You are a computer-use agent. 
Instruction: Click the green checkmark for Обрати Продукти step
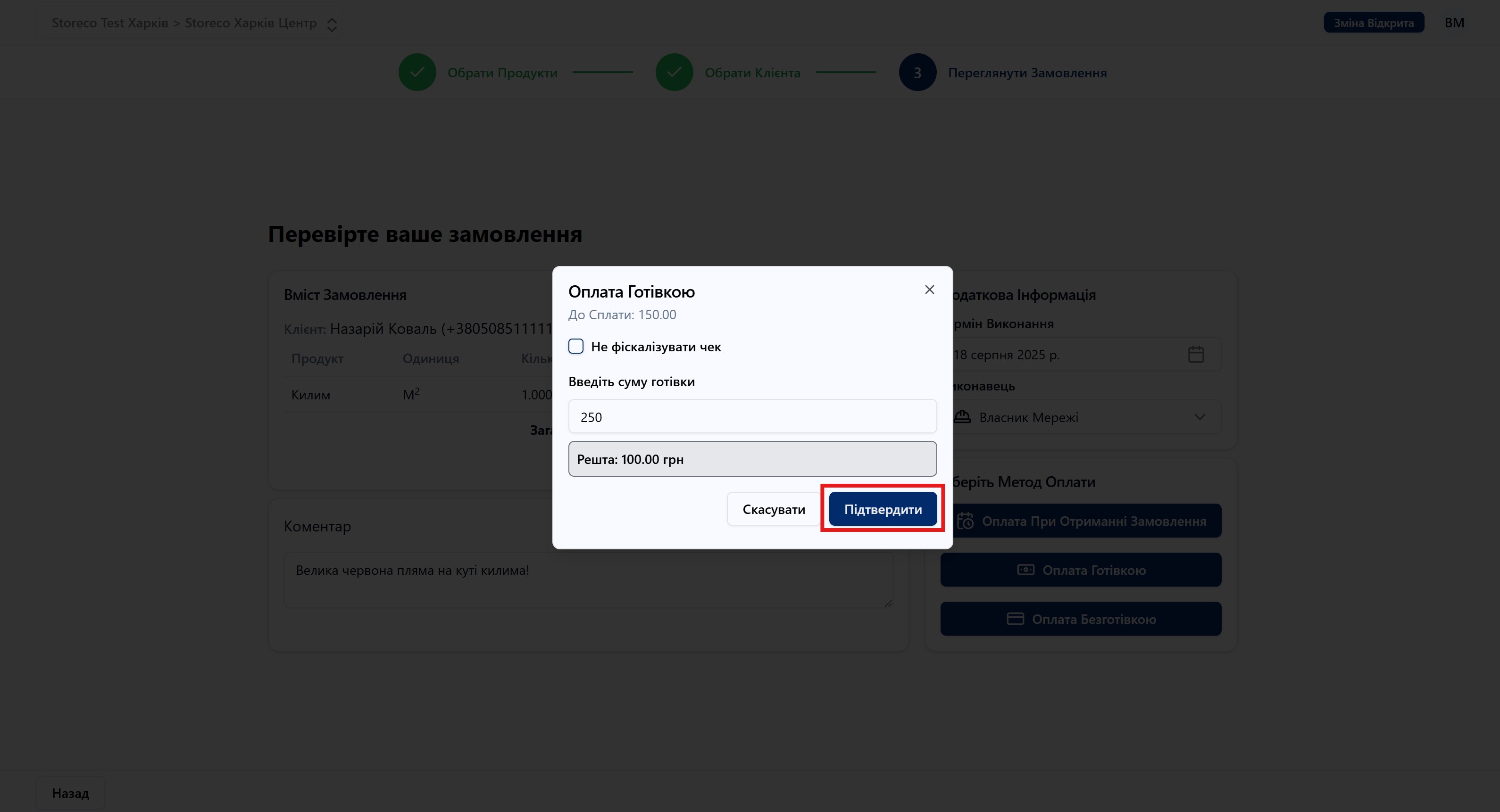(x=417, y=72)
